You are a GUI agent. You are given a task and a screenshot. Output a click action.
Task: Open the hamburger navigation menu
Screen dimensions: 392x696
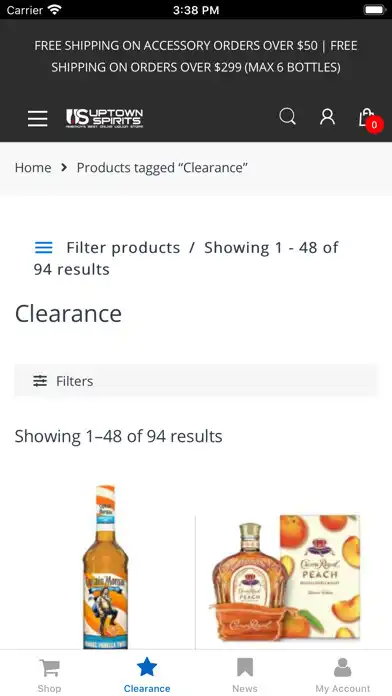pos(38,119)
